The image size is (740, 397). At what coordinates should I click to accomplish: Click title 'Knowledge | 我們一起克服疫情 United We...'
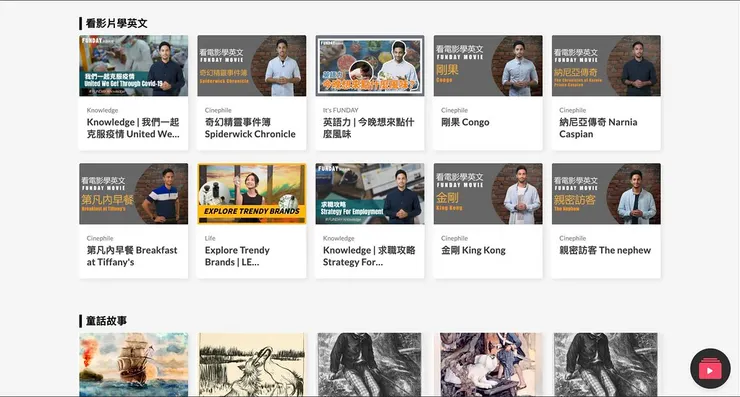tap(133, 128)
